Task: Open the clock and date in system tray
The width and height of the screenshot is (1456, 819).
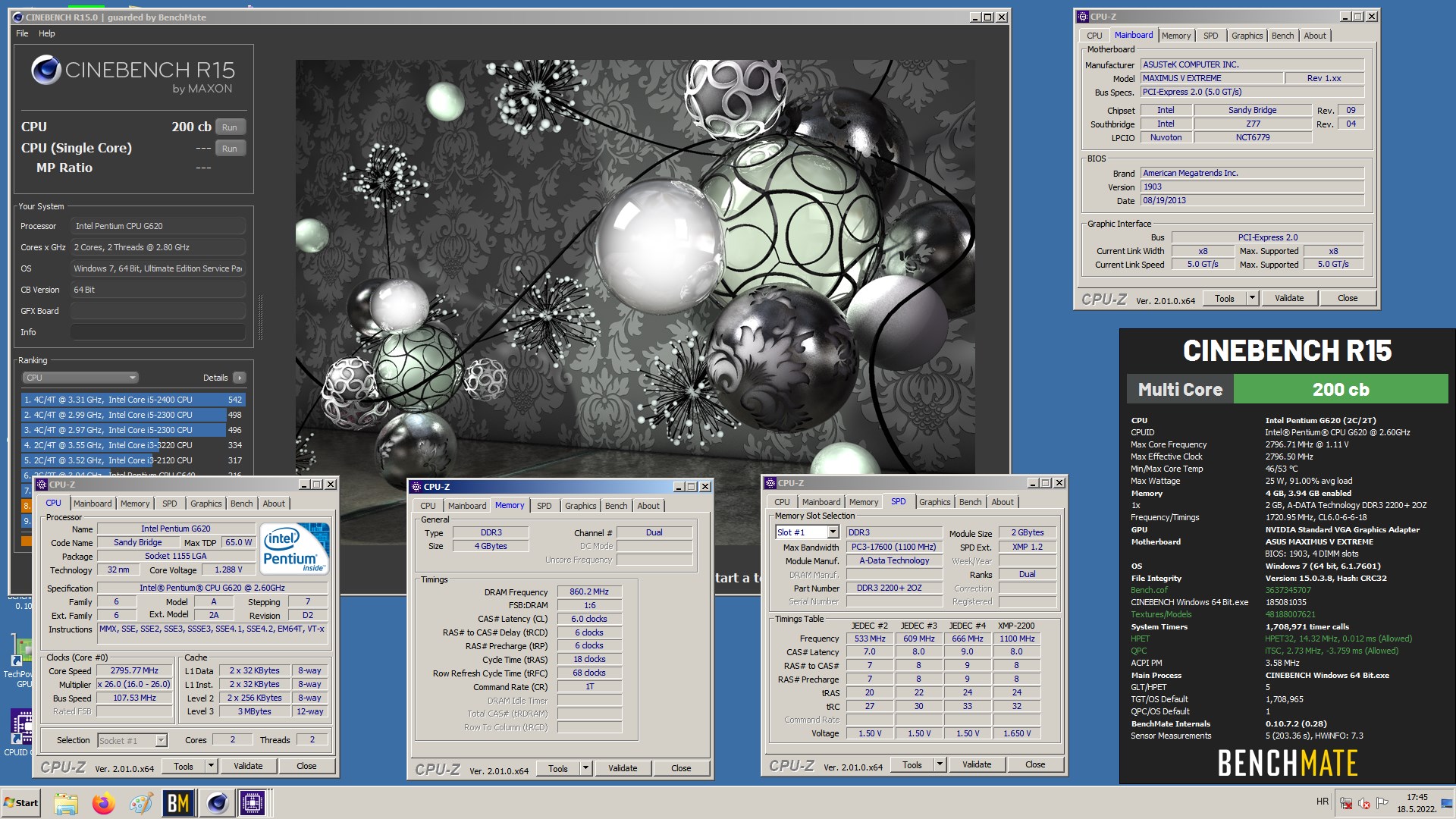Action: point(1417,803)
